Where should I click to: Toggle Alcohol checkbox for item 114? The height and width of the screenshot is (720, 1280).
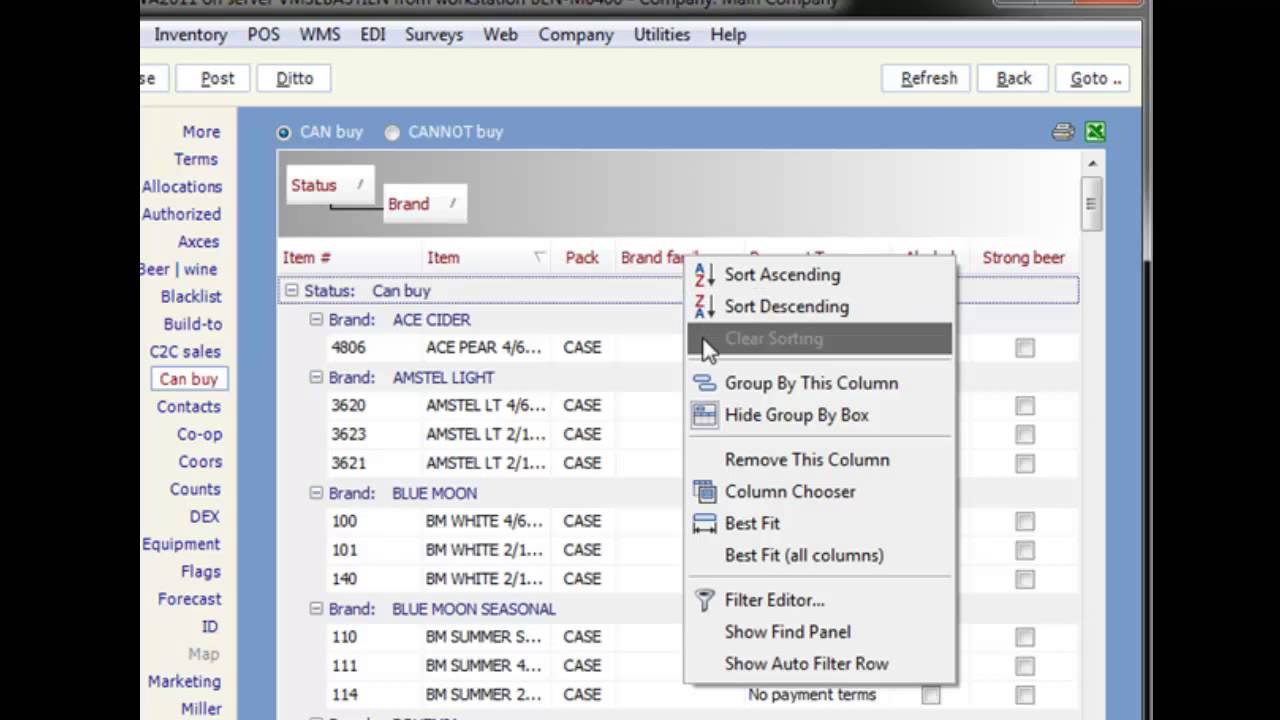[x=931, y=695]
